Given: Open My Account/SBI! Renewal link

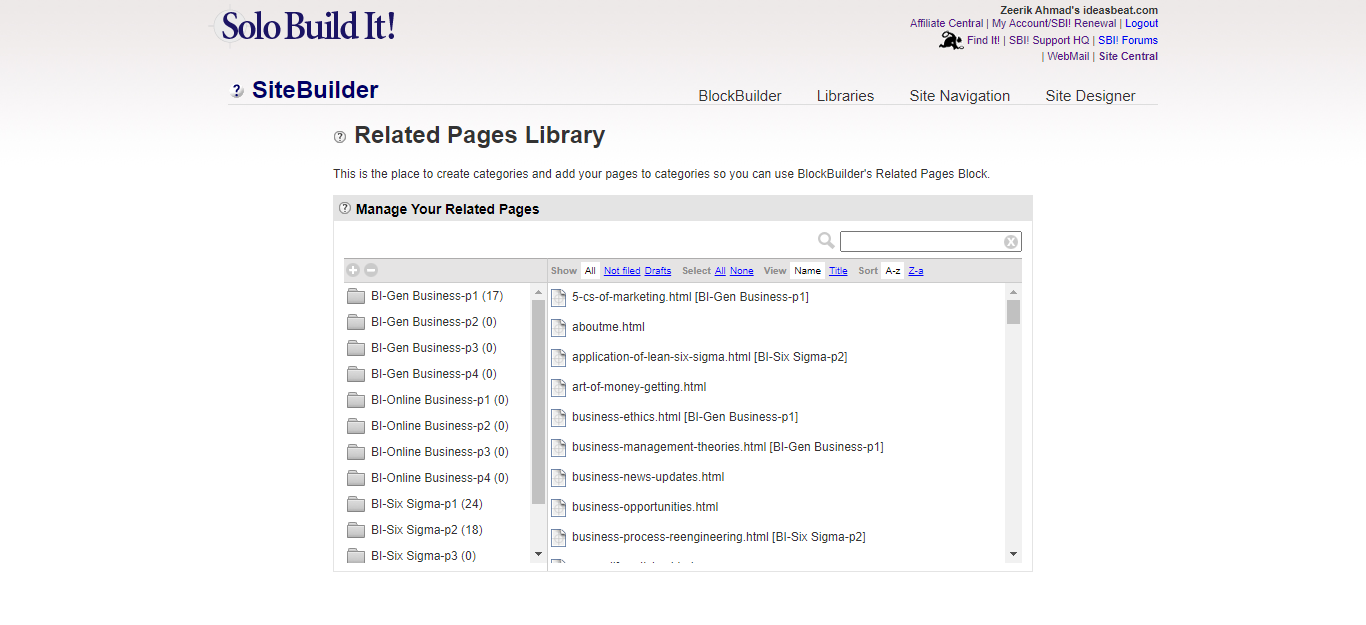Looking at the screenshot, I should tap(1054, 24).
